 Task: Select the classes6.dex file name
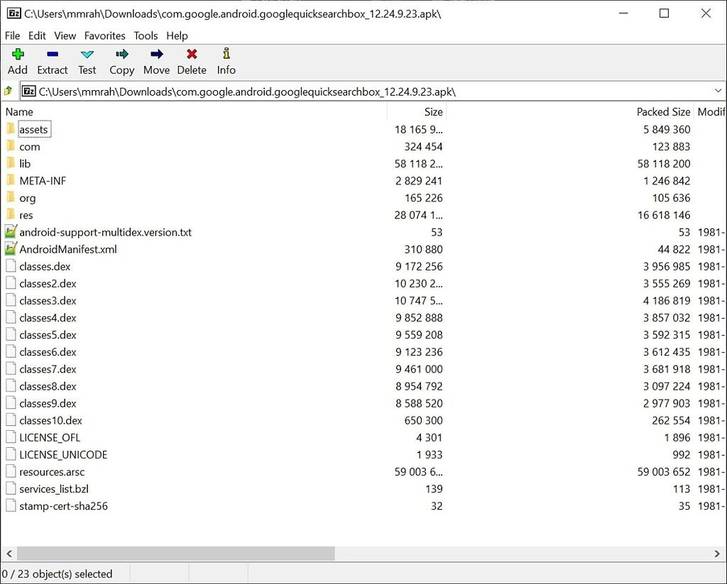[x=48, y=352]
